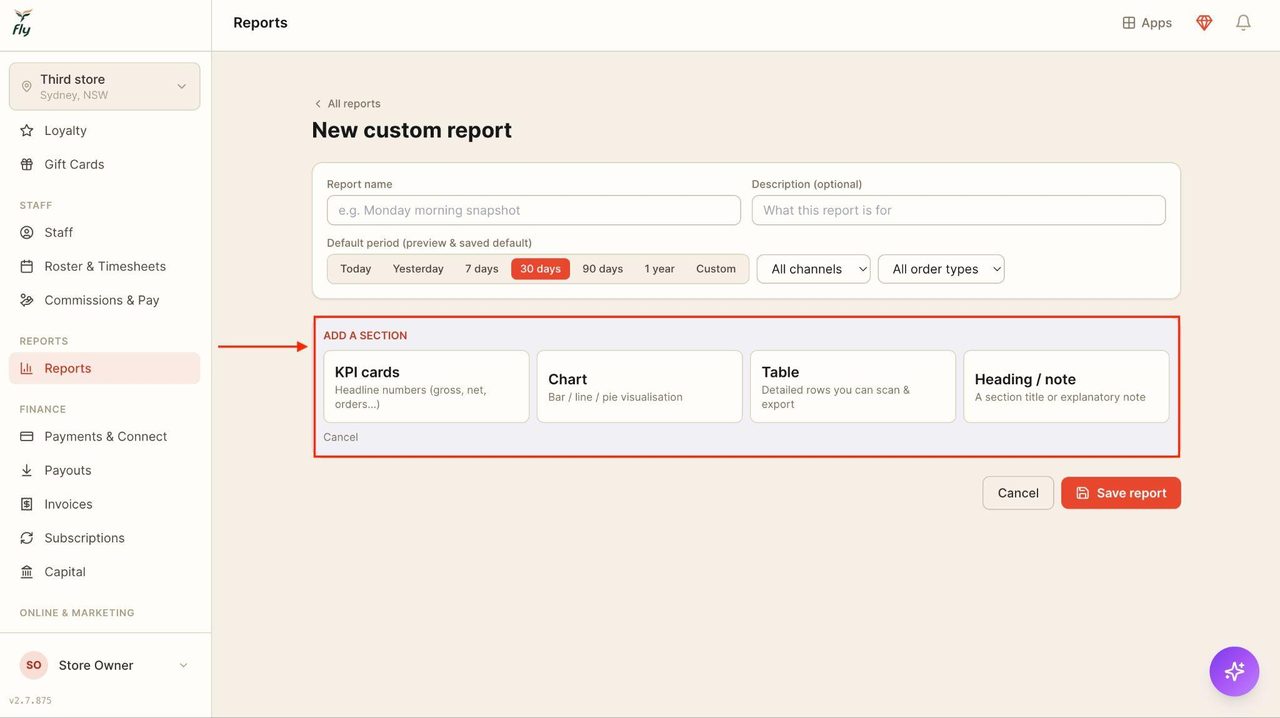Click the Roster & Timesheets calendar icon
Image resolution: width=1280 pixels, height=718 pixels.
click(x=27, y=266)
